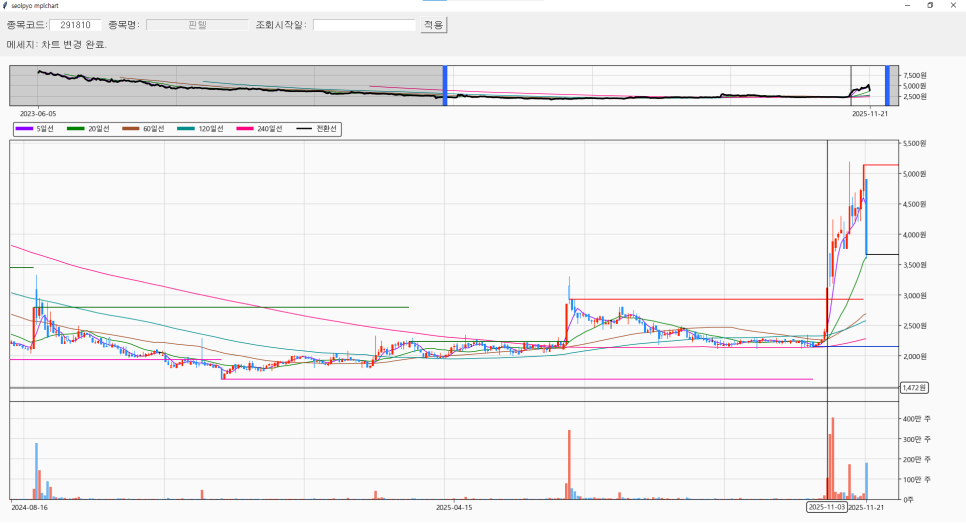Maximize or restore the chart window
Viewport: 966px width, 523px height.
[930, 6]
